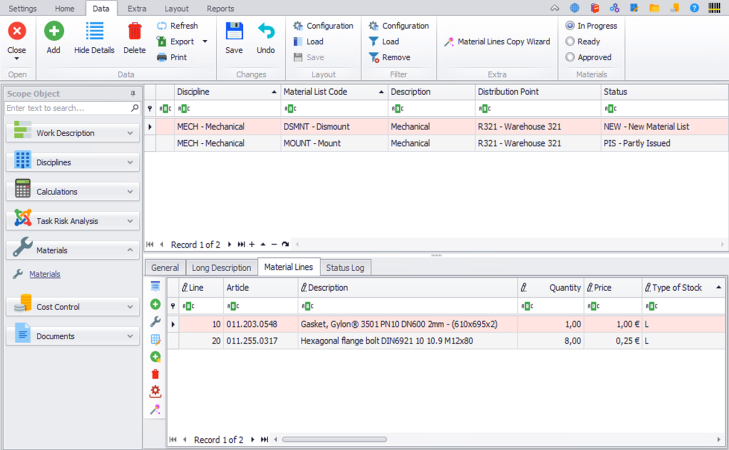Select the In Progress radio button

click(570, 26)
